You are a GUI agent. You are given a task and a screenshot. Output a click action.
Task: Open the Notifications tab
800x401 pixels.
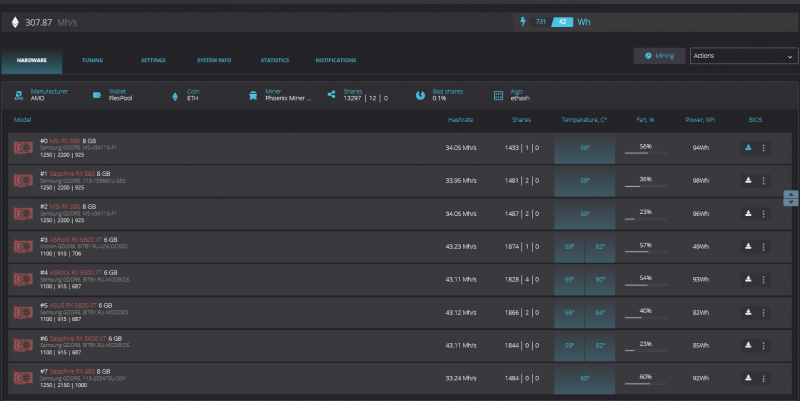[335, 60]
